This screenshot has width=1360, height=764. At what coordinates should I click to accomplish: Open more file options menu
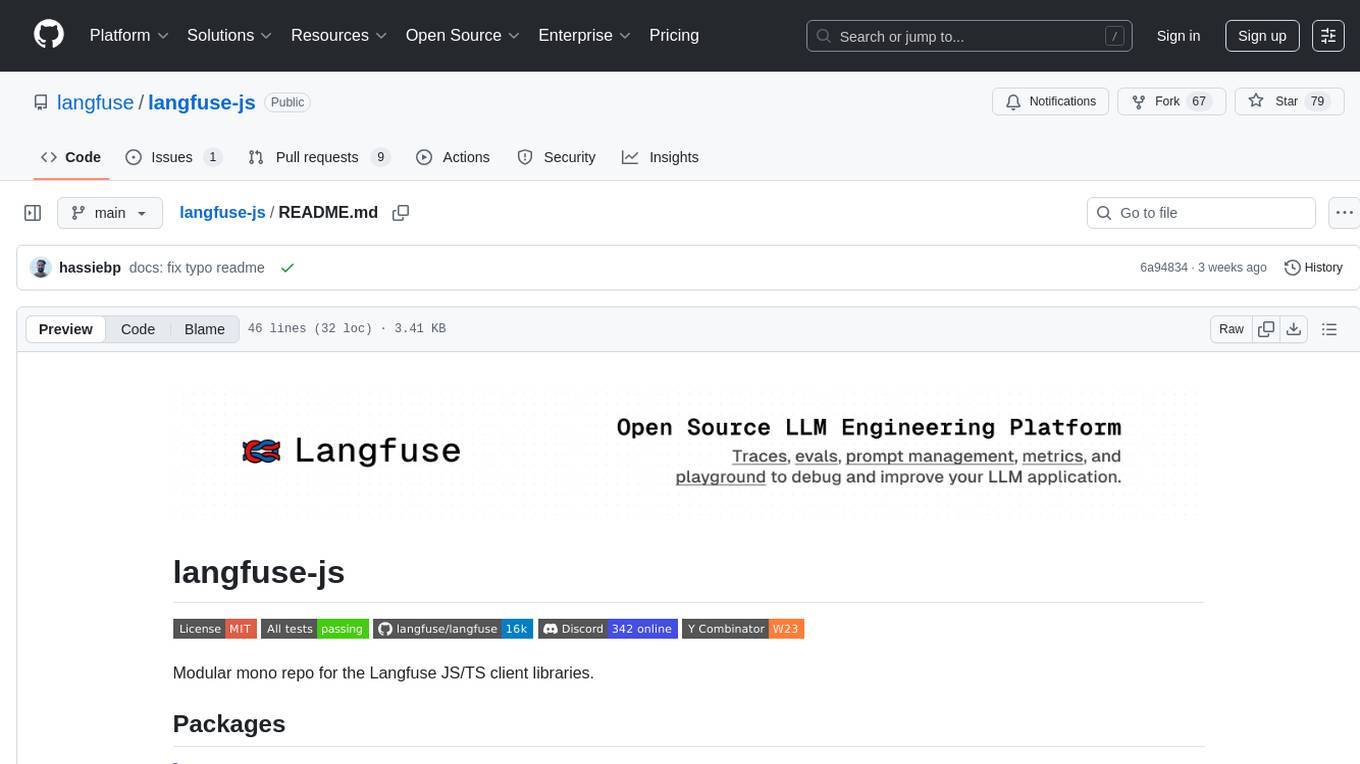tap(1345, 213)
